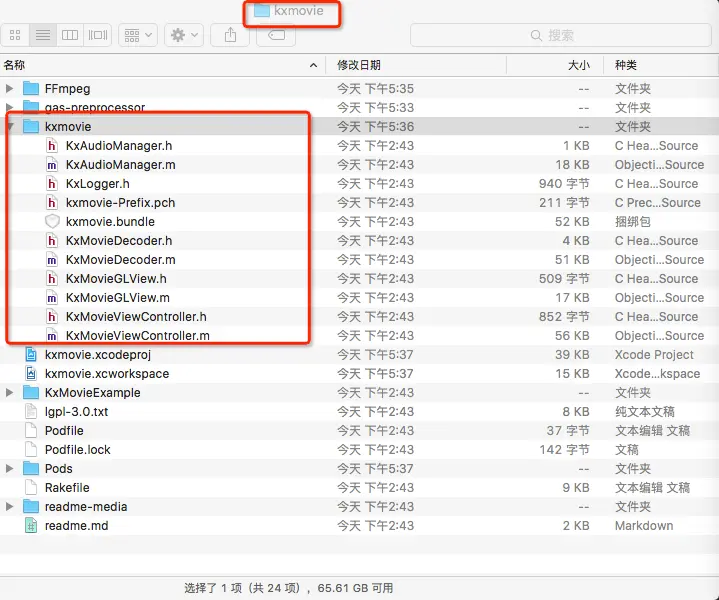Select the kxmovie.bundle icon
Screen dimensions: 719x600
pos(52,222)
